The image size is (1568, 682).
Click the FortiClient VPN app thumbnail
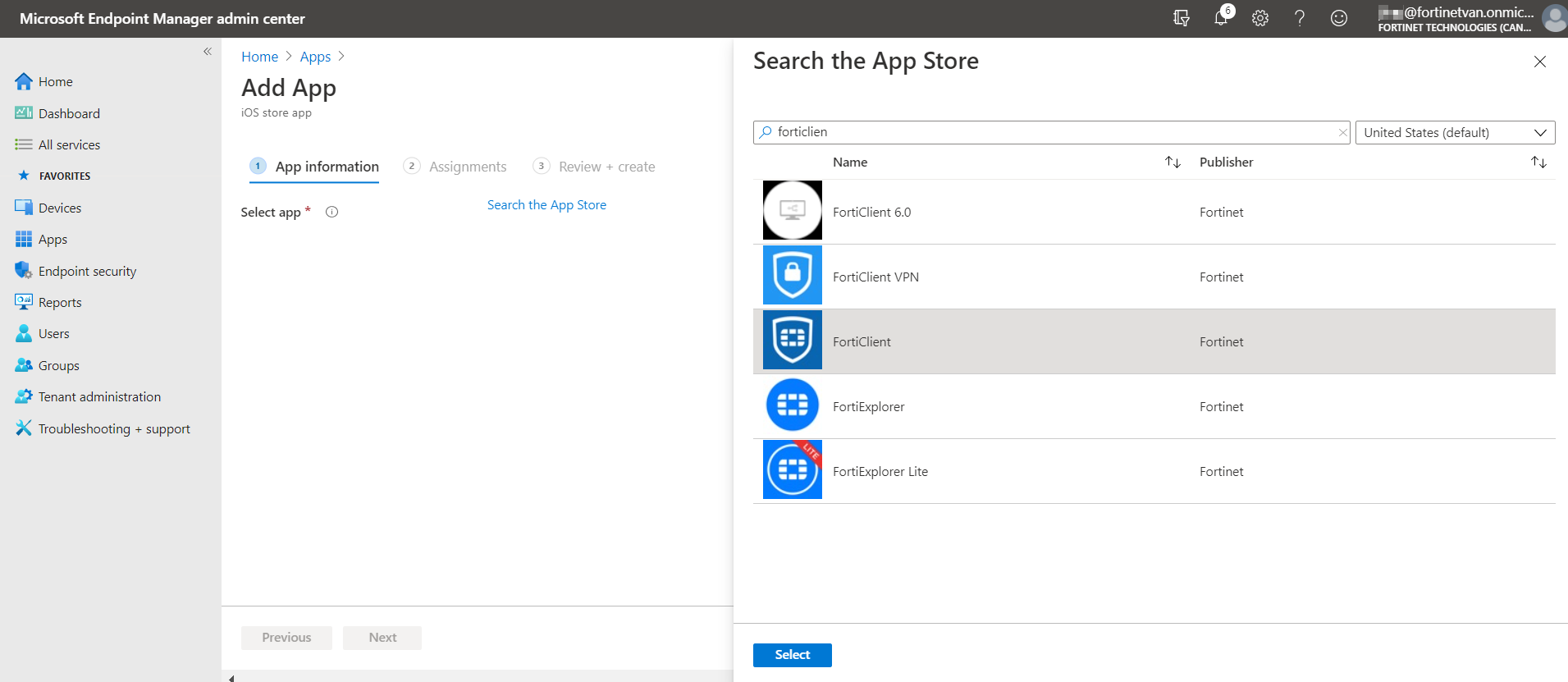pyautogui.click(x=792, y=276)
